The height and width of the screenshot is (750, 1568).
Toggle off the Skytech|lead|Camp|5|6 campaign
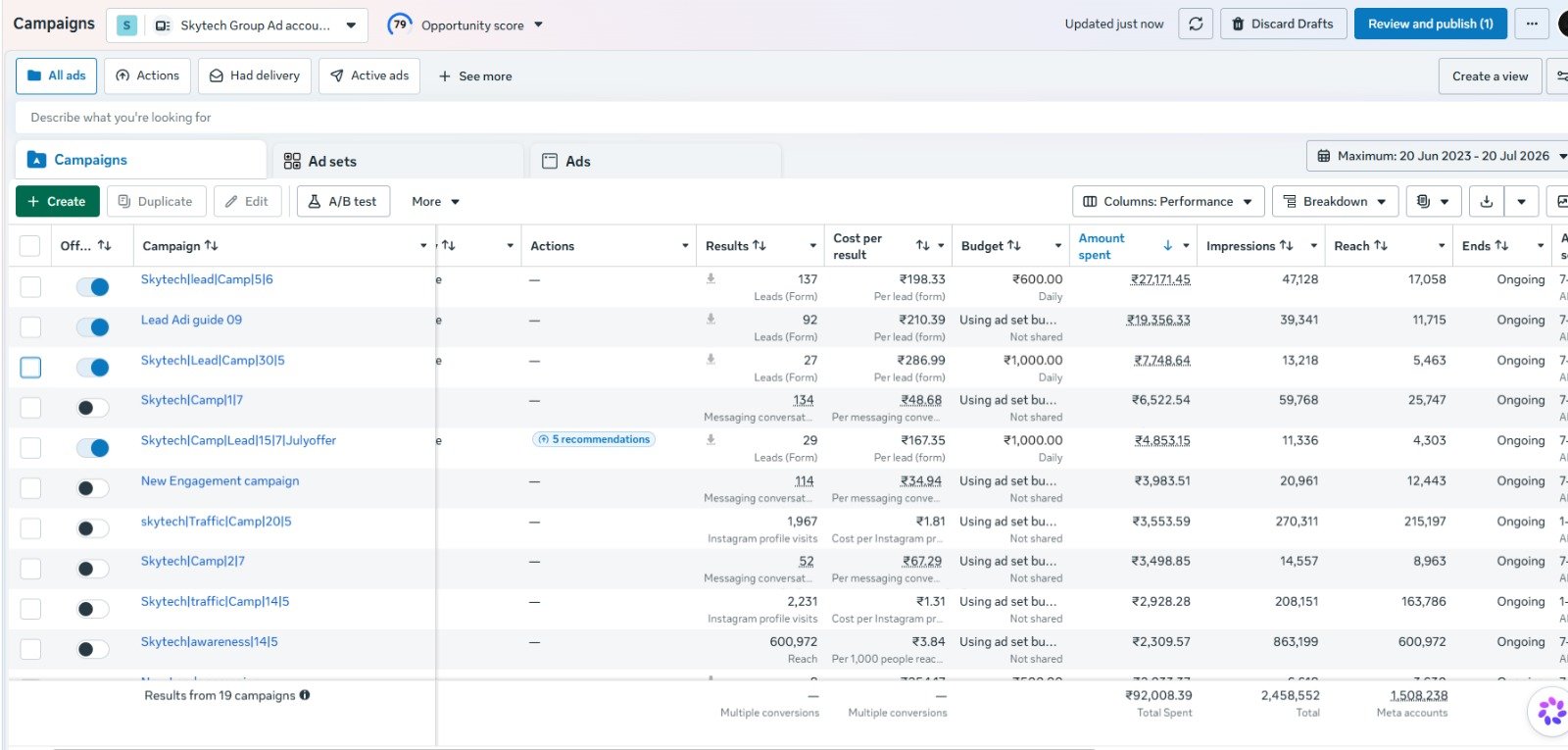93,287
